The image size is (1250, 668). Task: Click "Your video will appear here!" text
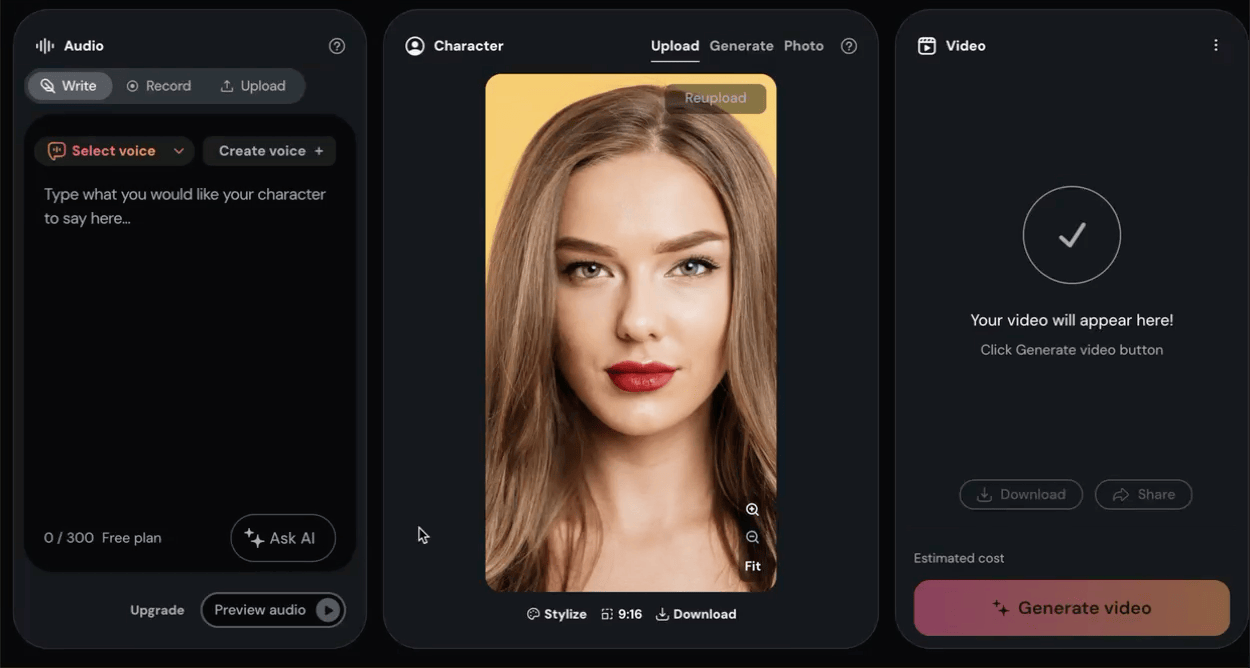(1072, 320)
